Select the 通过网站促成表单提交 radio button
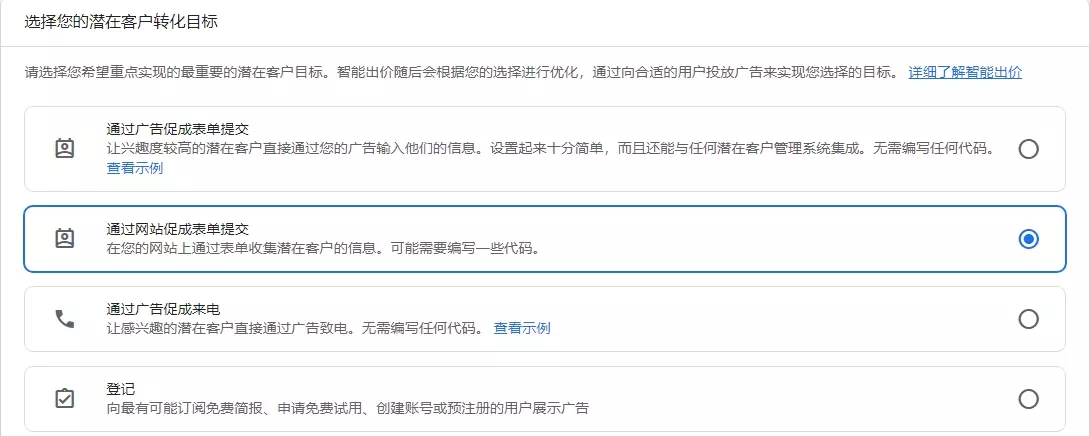The image size is (1090, 436). tap(1028, 239)
